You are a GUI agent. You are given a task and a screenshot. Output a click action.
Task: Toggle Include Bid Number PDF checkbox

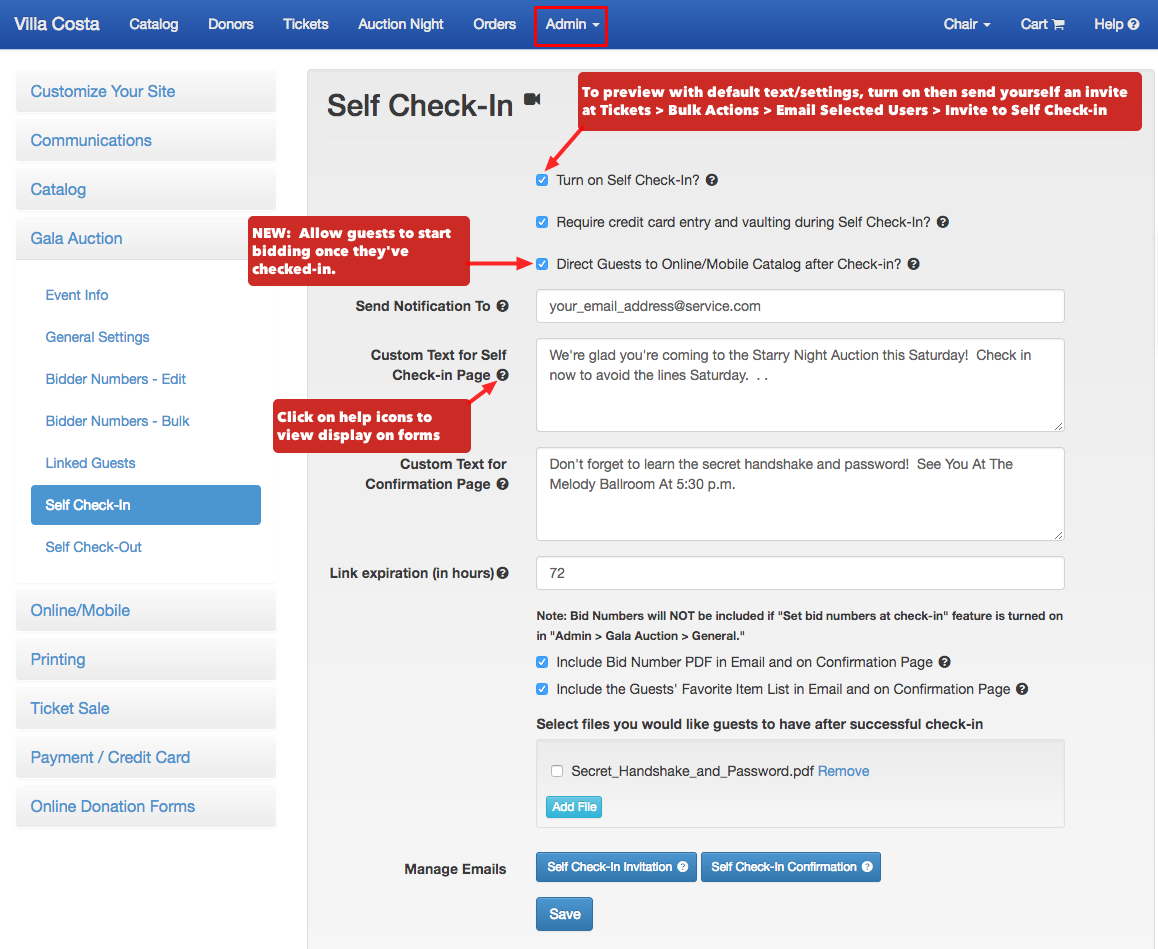point(542,662)
